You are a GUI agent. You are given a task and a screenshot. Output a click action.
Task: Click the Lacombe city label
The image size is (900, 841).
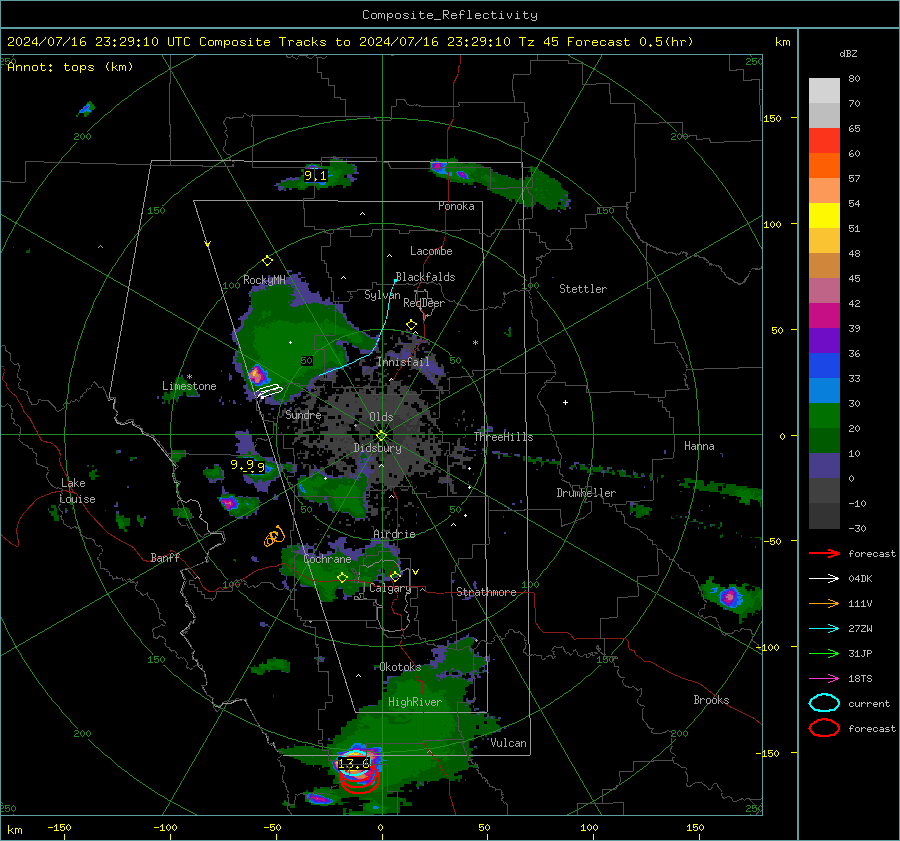coord(431,251)
